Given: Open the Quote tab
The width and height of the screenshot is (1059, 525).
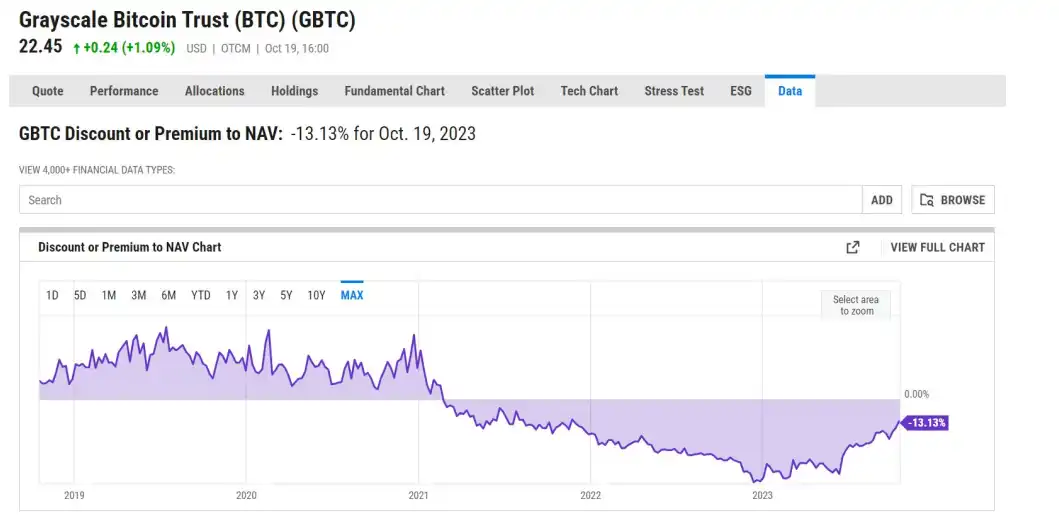Looking at the screenshot, I should tap(47, 91).
